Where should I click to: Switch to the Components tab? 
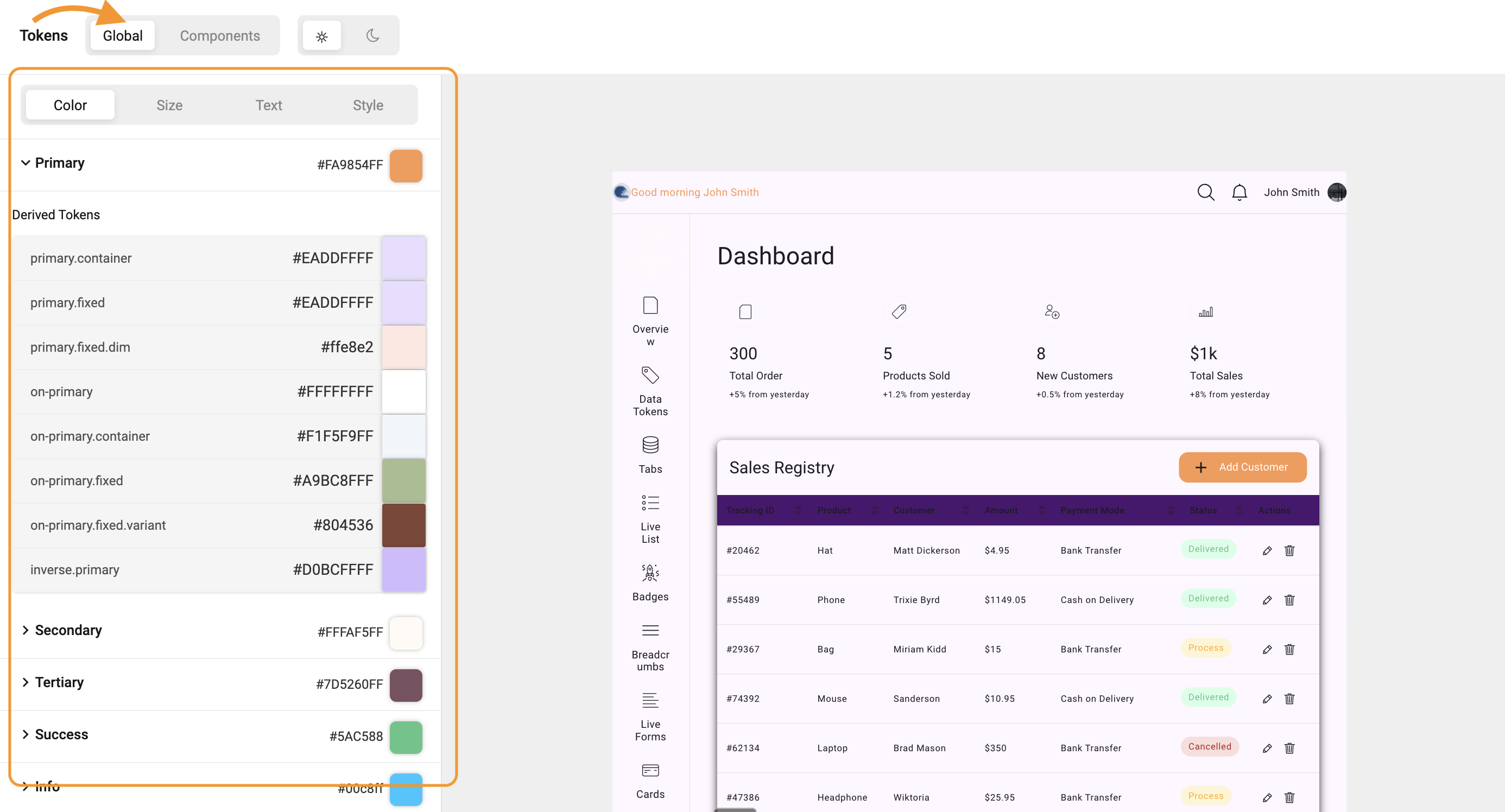tap(220, 36)
